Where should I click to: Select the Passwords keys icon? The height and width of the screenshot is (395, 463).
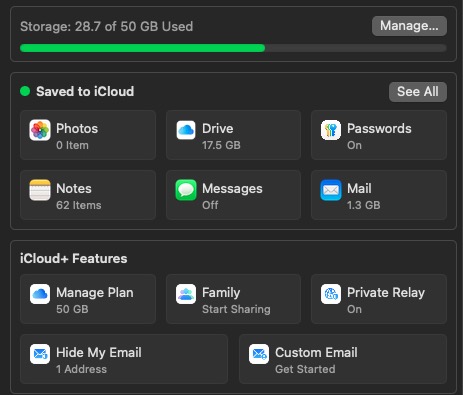[331, 130]
